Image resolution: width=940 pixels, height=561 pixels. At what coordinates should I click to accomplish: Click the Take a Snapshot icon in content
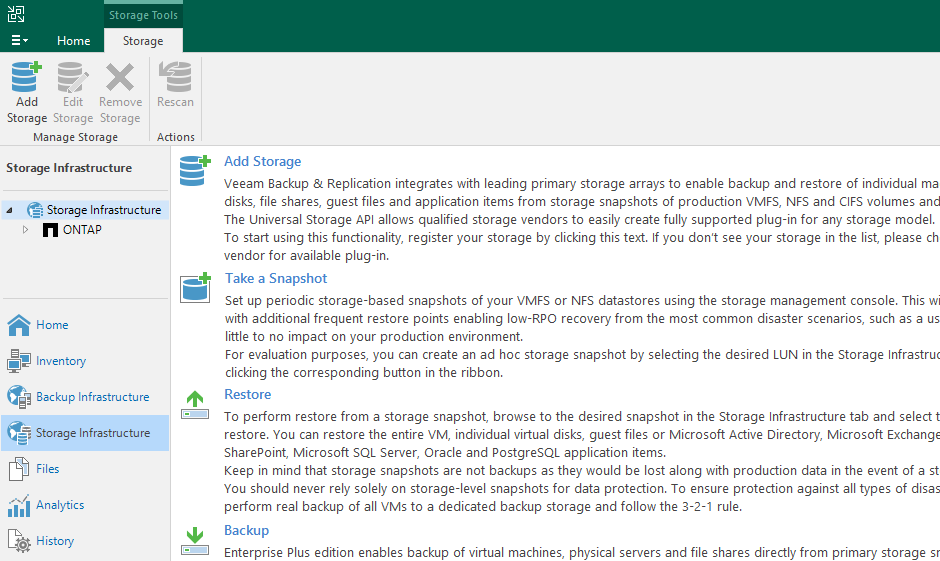click(x=195, y=287)
